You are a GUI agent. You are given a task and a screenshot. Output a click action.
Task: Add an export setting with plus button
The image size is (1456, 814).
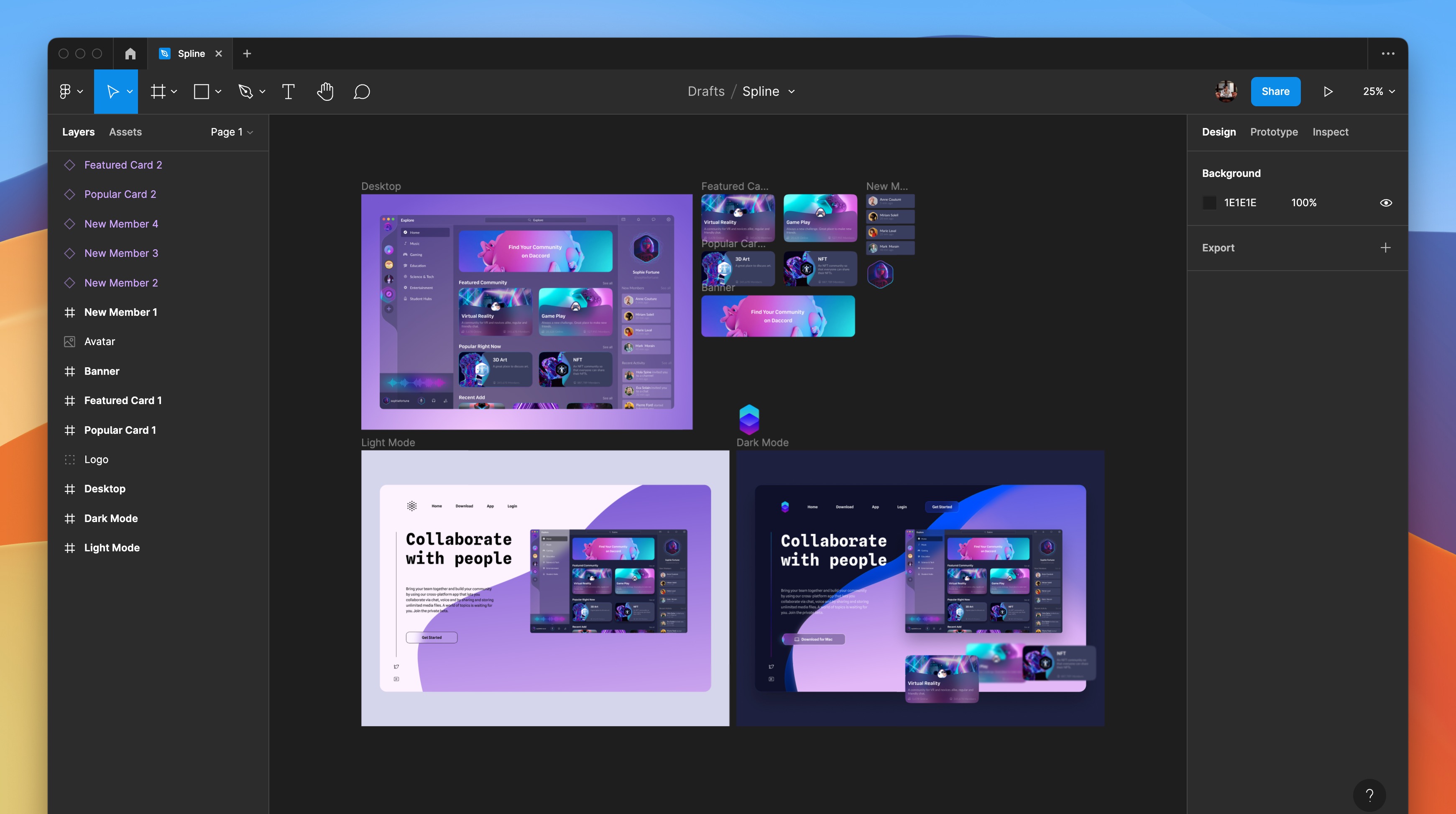tap(1385, 248)
